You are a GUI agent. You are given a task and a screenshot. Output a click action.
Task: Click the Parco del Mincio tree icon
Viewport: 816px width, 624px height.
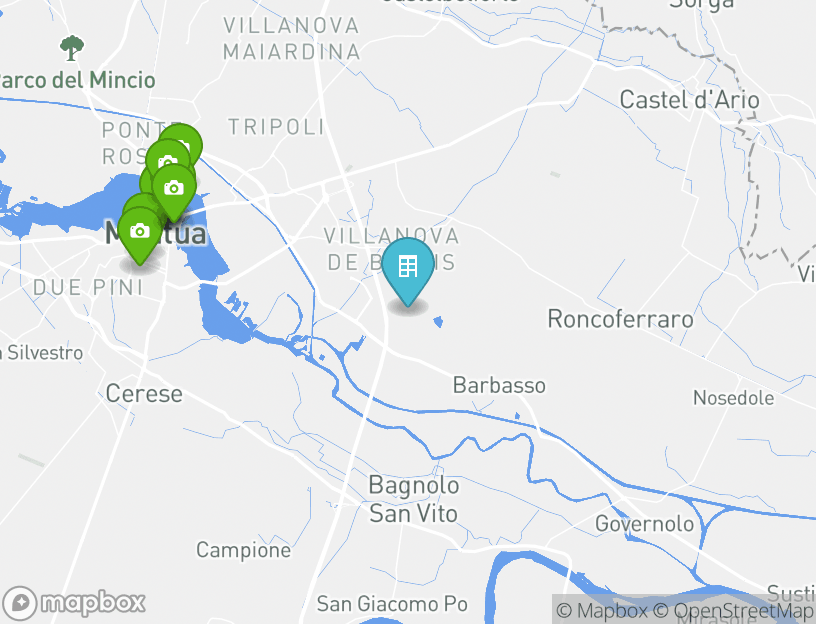click(72, 48)
